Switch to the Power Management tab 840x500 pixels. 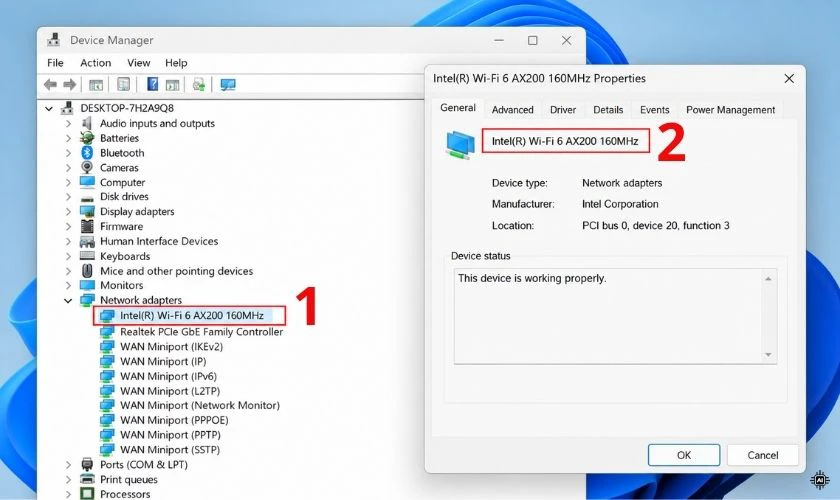[730, 109]
